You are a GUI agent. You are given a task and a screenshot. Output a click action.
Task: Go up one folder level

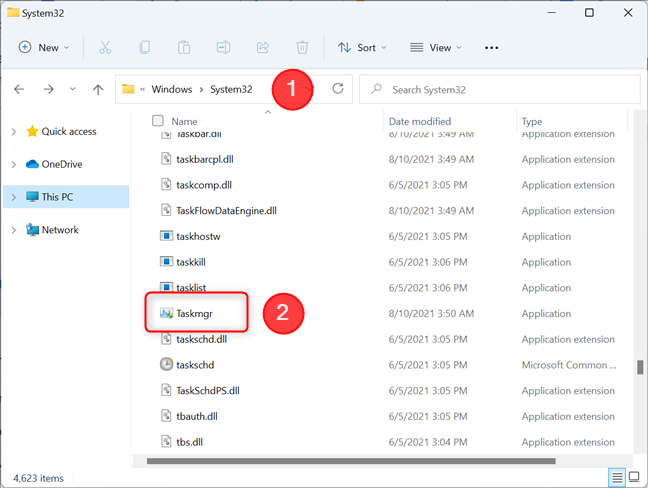click(x=98, y=89)
